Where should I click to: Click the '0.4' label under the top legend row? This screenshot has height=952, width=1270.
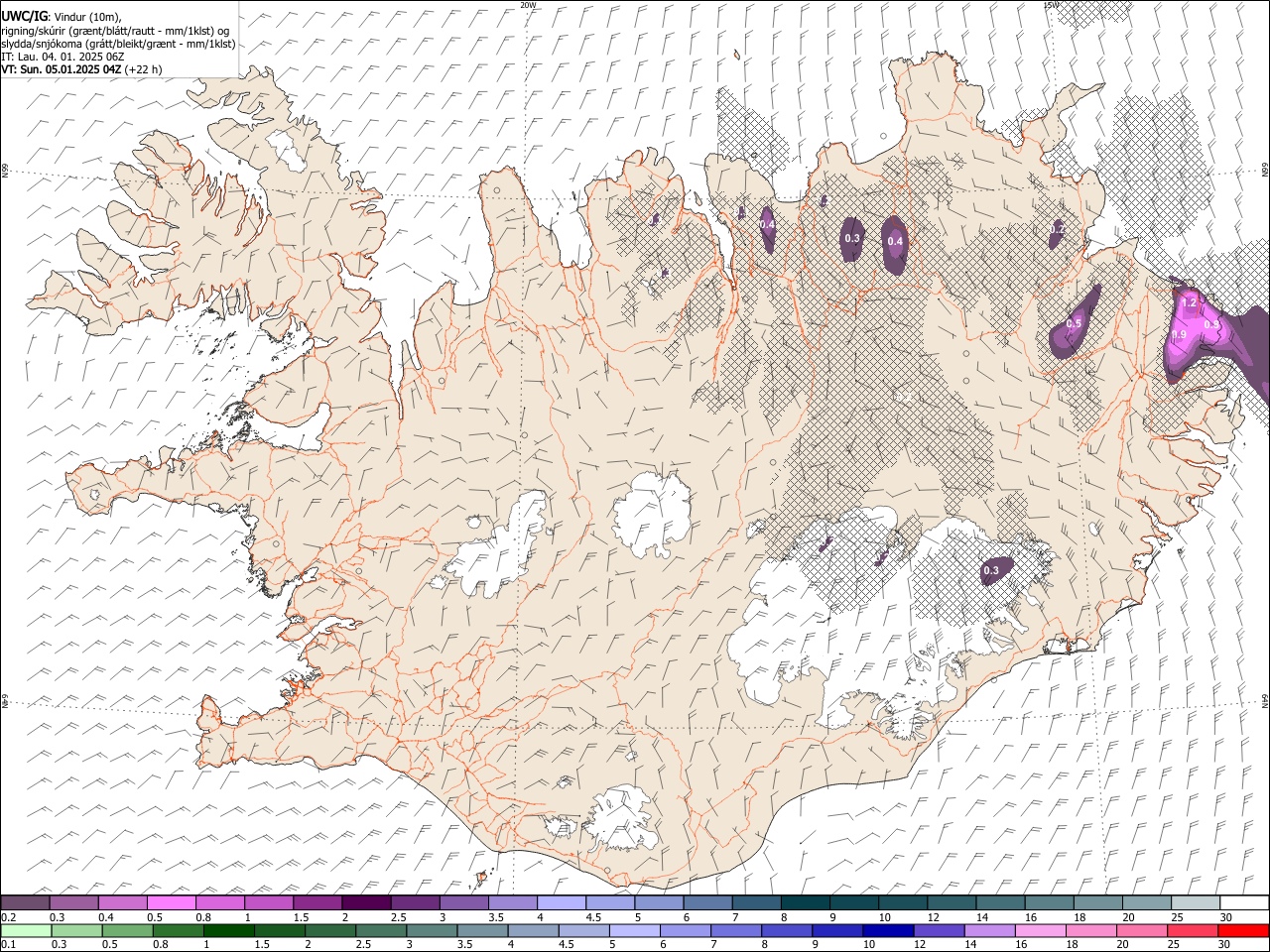(x=106, y=917)
